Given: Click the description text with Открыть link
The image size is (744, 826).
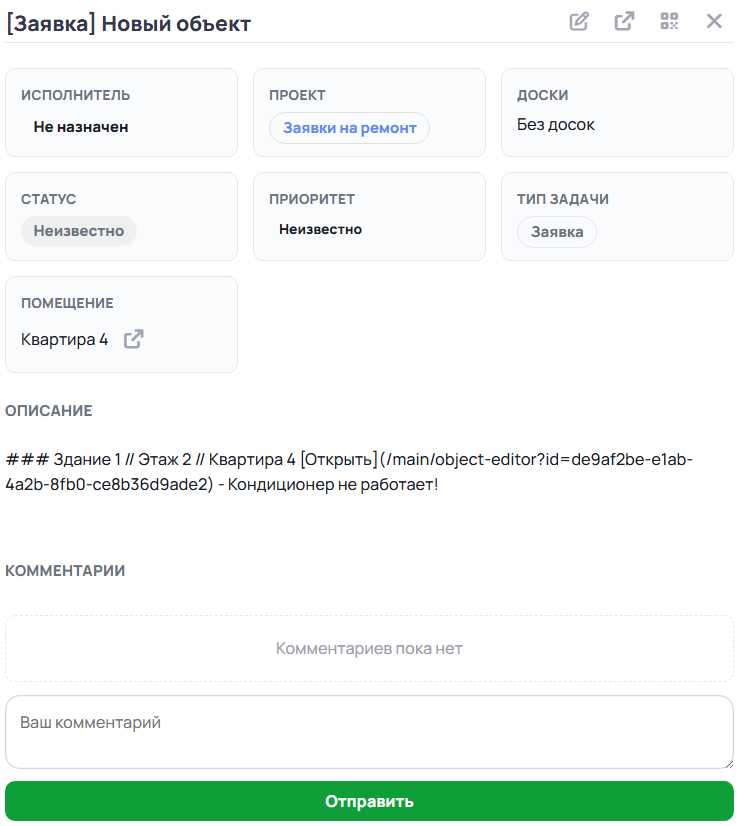Looking at the screenshot, I should pyautogui.click(x=349, y=471).
